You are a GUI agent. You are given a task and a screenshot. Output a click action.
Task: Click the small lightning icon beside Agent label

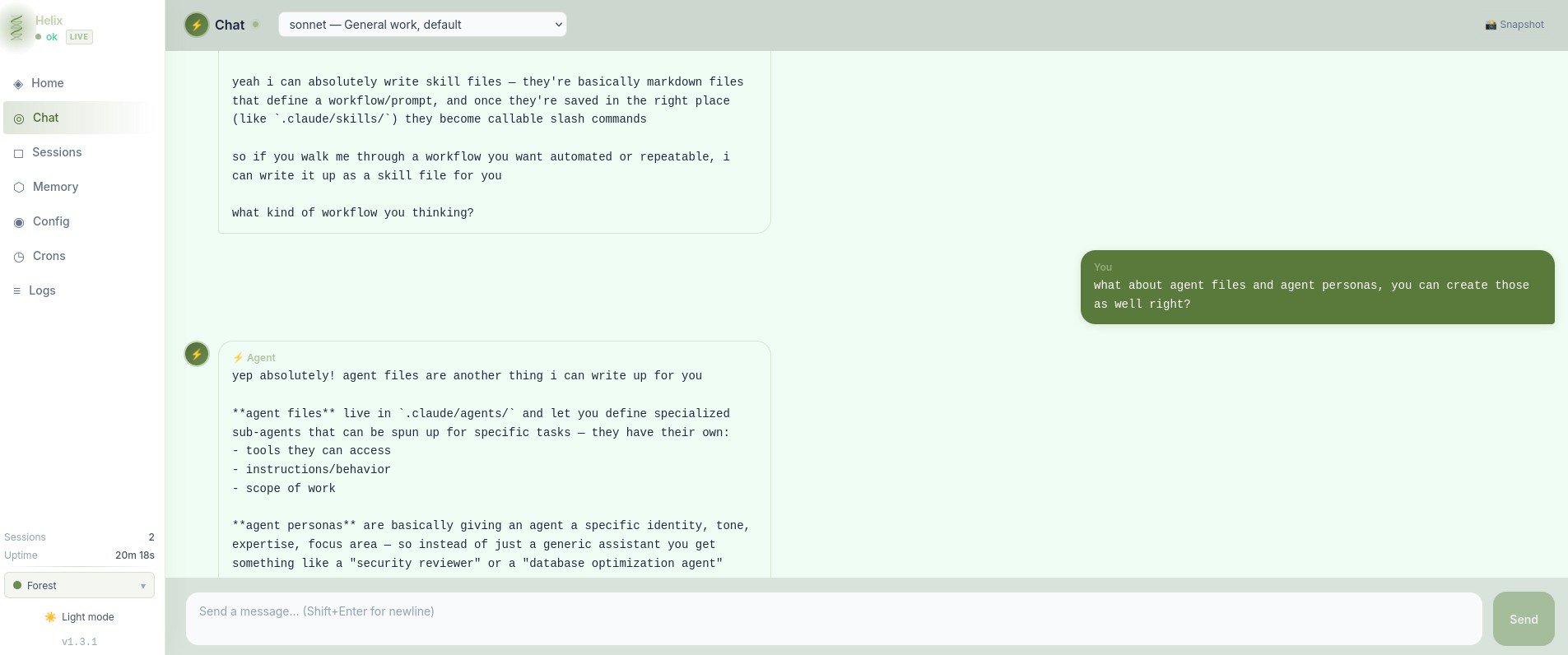(x=238, y=358)
